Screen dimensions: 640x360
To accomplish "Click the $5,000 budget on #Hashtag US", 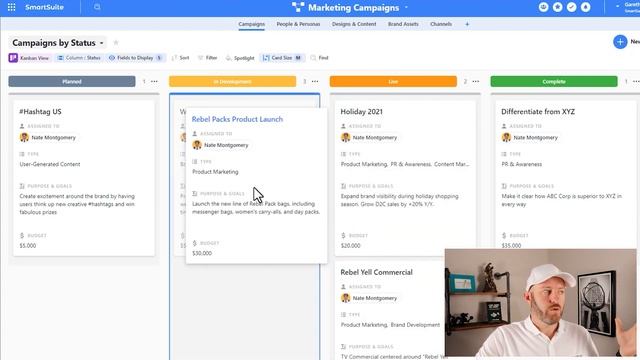I will tap(28, 246).
